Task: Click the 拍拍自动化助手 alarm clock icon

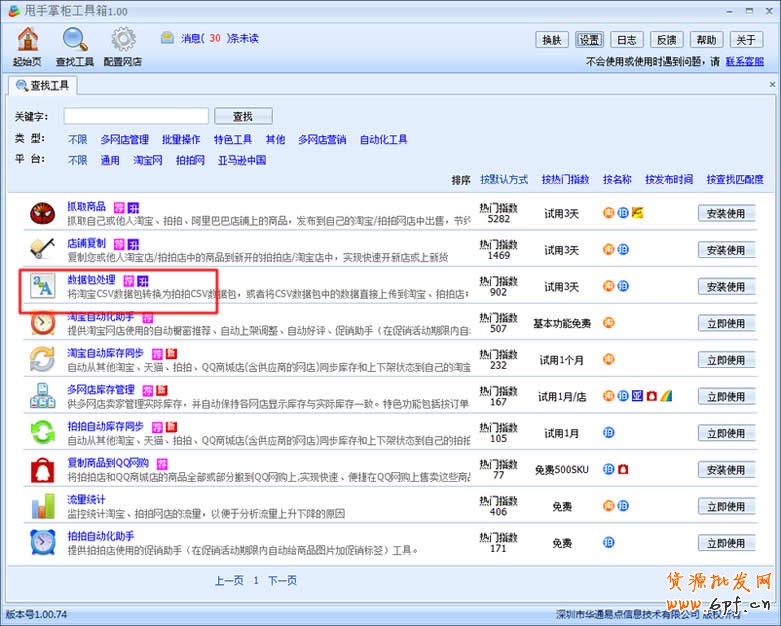Action: 42,542
